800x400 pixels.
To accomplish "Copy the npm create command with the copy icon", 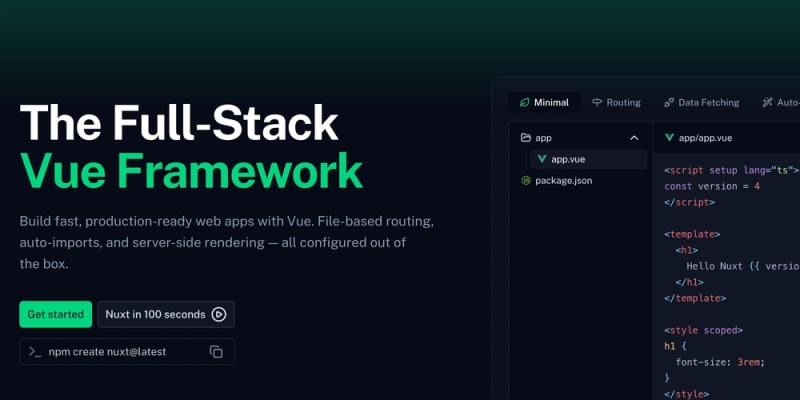I will (216, 351).
